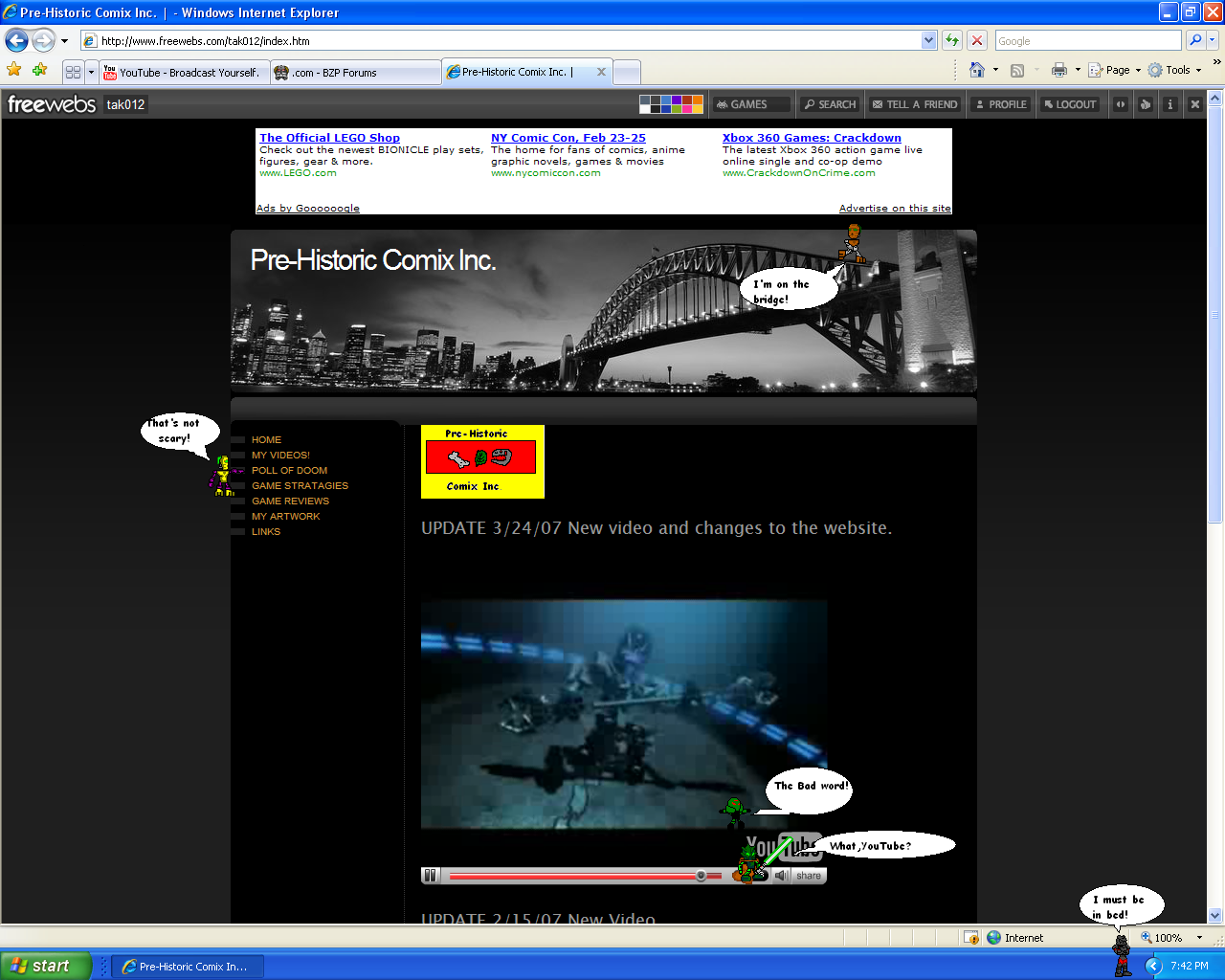The image size is (1225, 980).
Task: Open the NY Comic Con, Feb 23-25 ad
Action: click(x=568, y=138)
